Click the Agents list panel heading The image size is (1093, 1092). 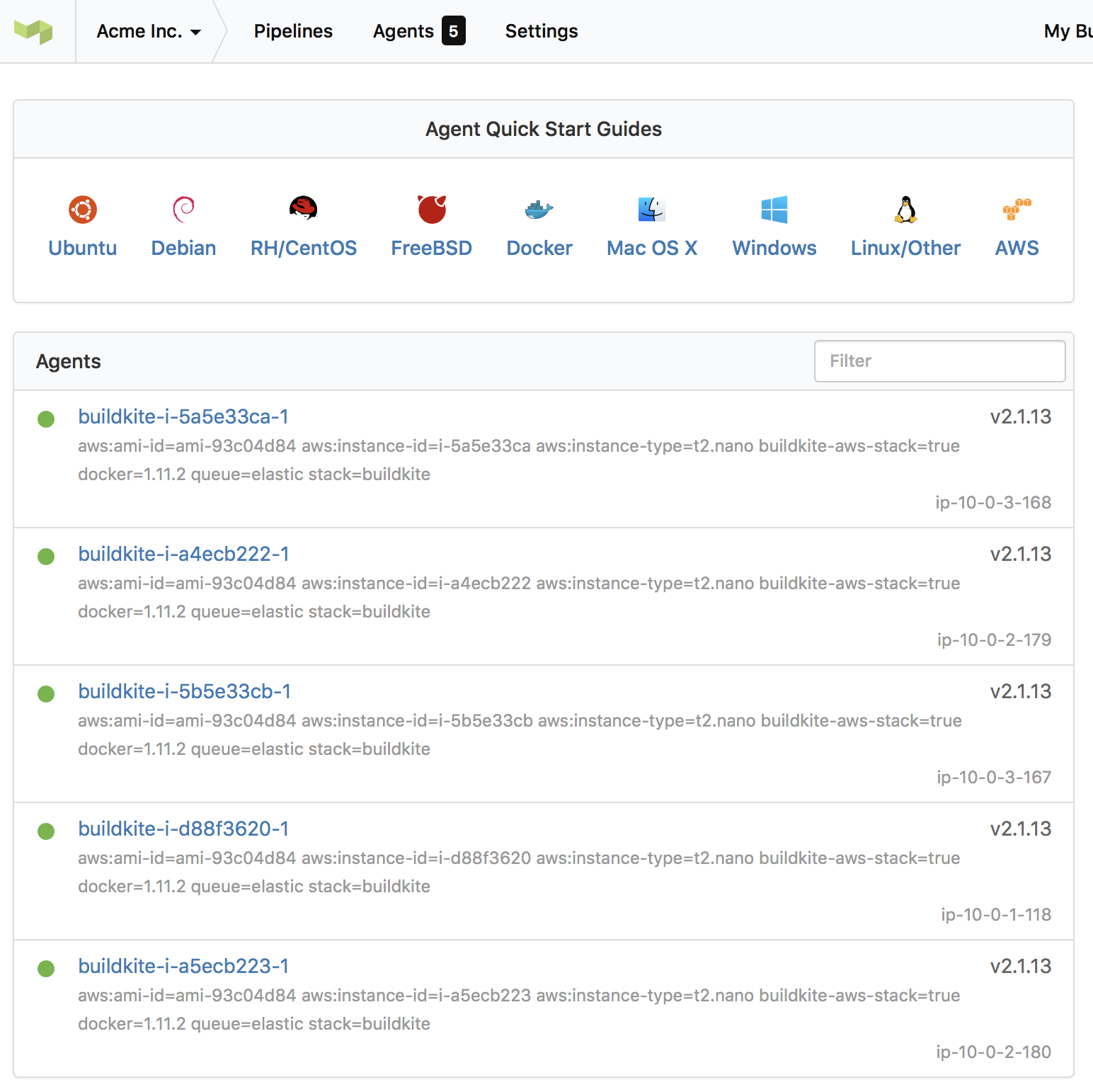click(x=69, y=361)
